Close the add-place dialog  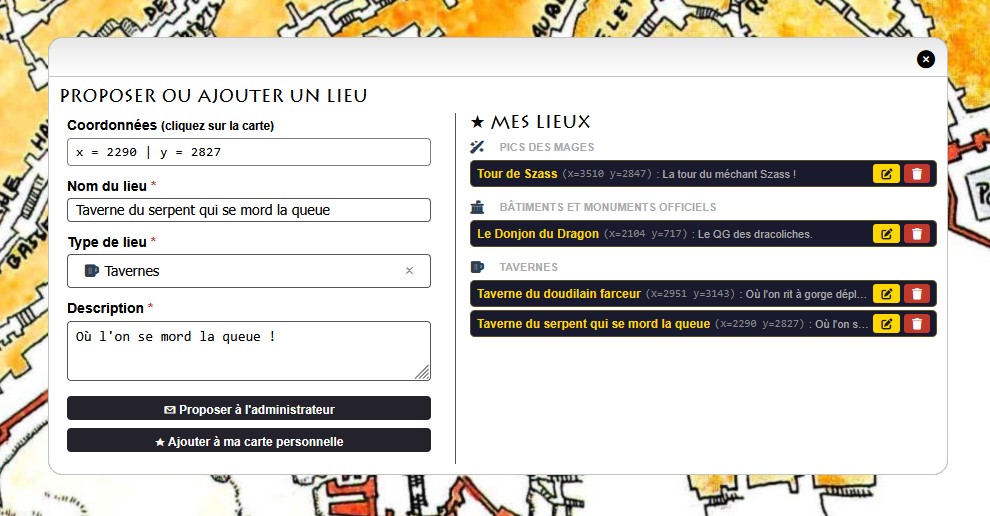point(926,59)
